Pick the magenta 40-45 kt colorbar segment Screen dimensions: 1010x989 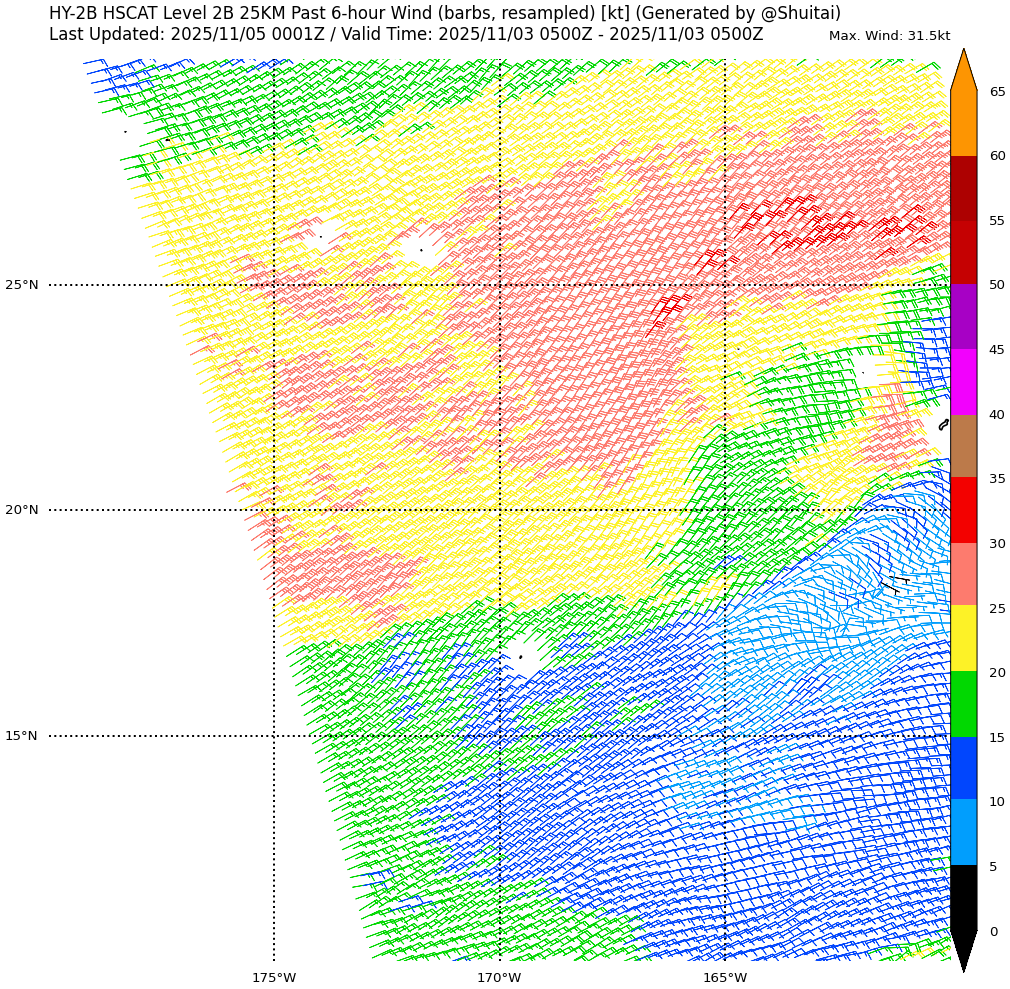[x=963, y=382]
